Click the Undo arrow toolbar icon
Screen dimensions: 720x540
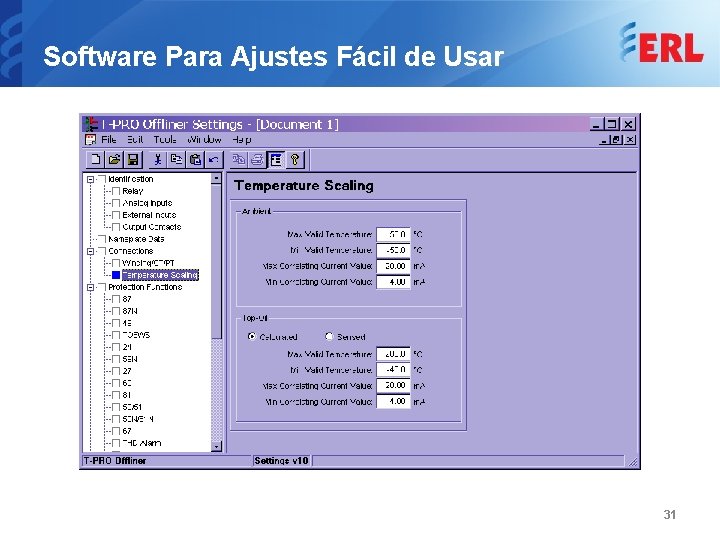tap(214, 159)
